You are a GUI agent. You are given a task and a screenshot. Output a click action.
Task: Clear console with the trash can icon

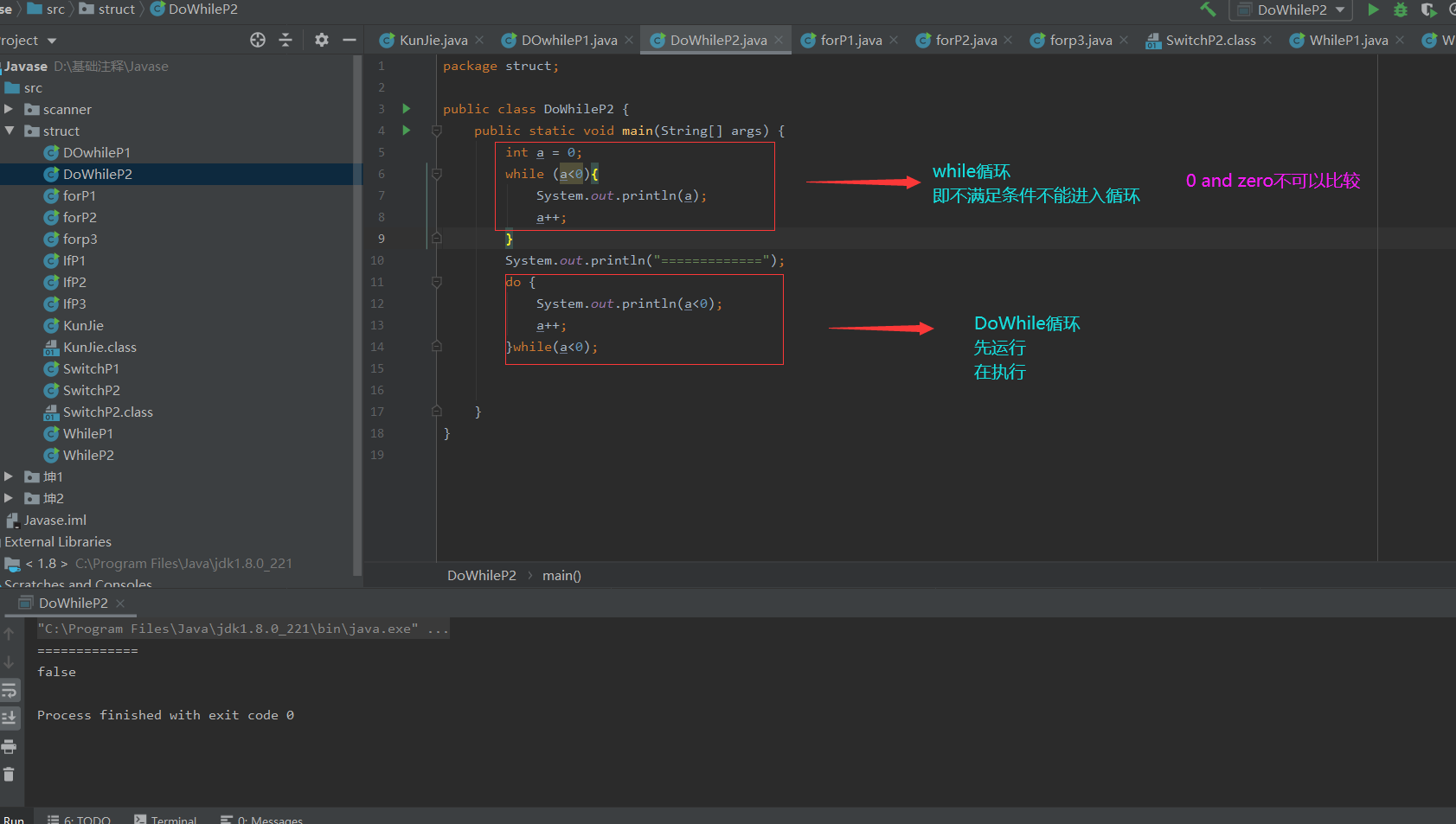pyautogui.click(x=10, y=774)
